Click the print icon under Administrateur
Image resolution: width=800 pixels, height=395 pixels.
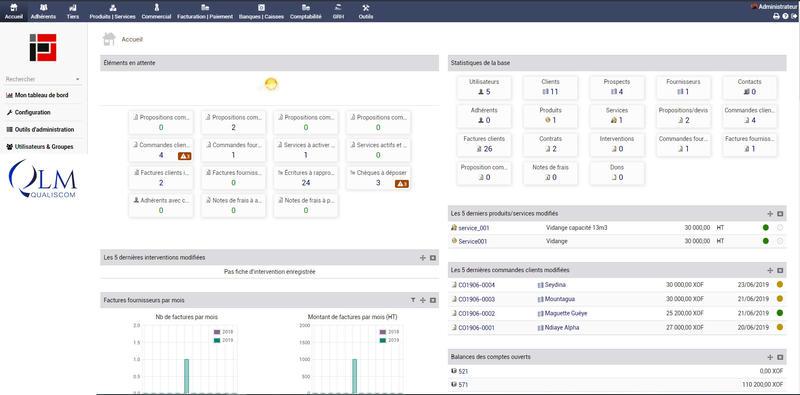pyautogui.click(x=777, y=16)
